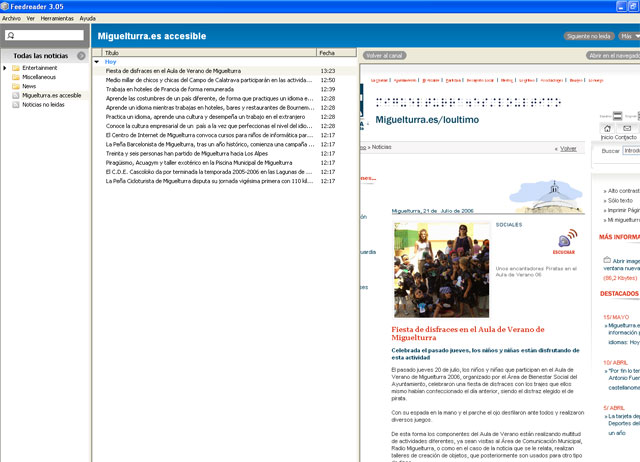Image resolution: width=640 pixels, height=462 pixels.
Task: Click the Siguiente no leída button
Action: tap(589, 36)
